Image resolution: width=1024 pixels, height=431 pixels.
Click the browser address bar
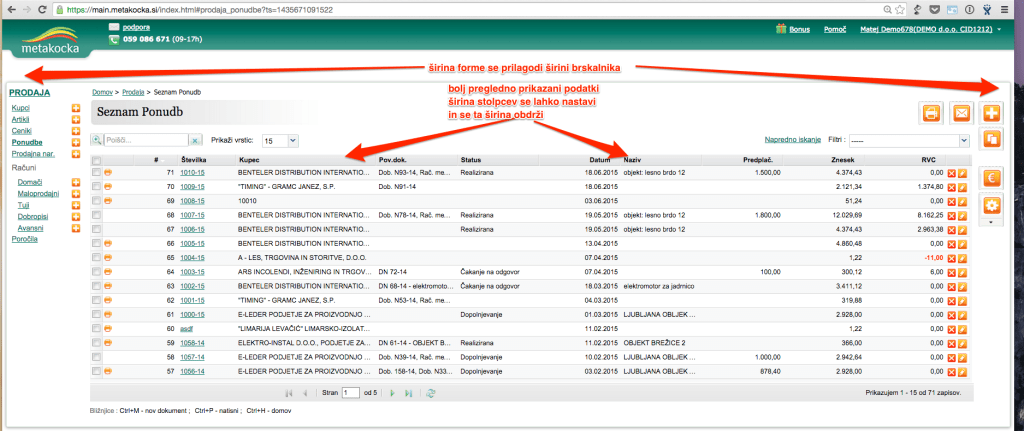[467, 10]
